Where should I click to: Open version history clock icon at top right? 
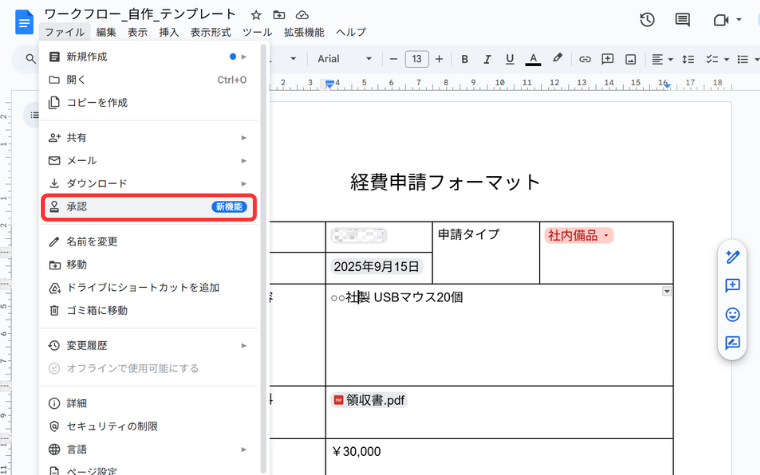click(647, 20)
